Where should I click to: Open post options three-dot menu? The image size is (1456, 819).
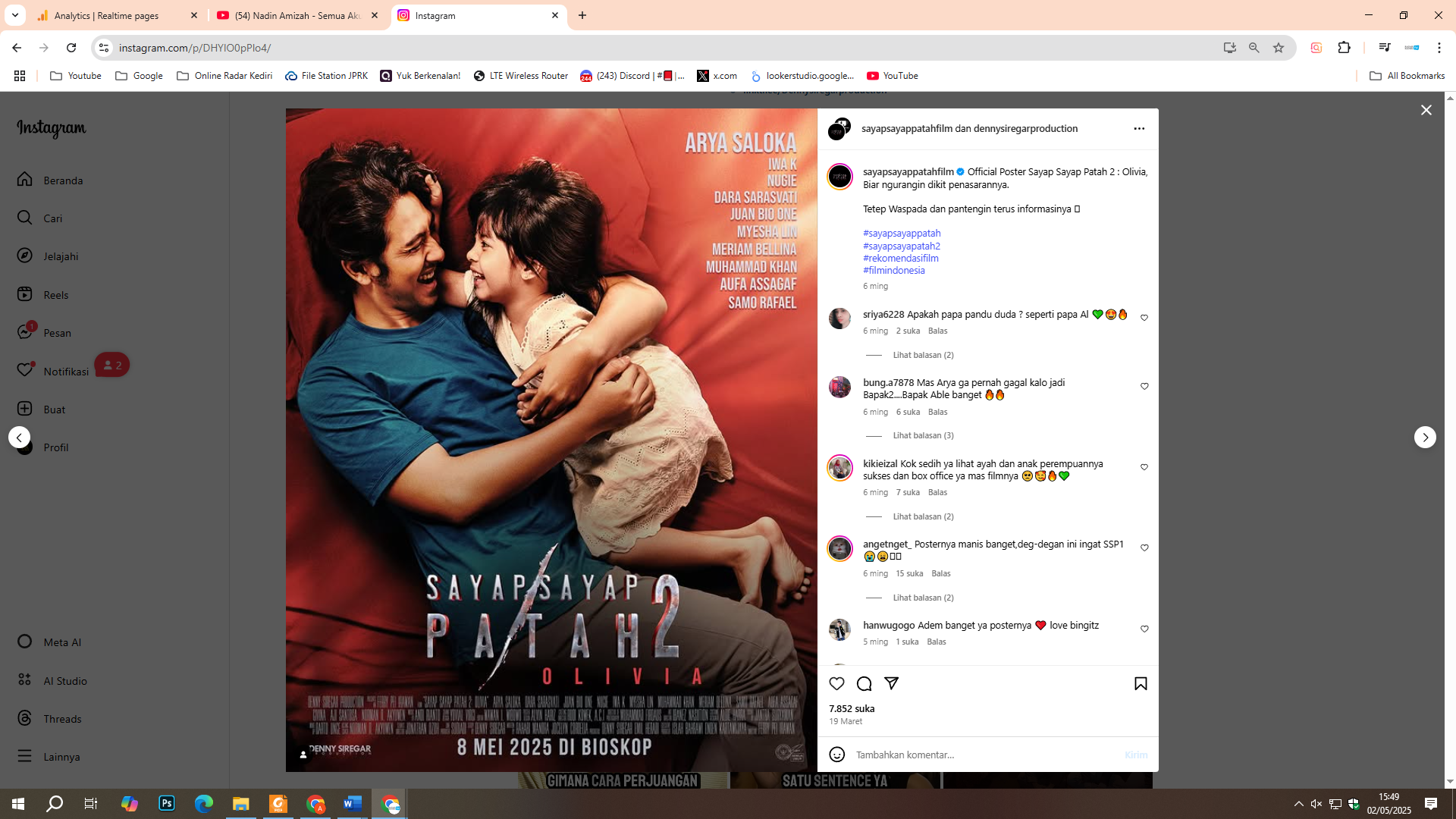pos(1139,128)
